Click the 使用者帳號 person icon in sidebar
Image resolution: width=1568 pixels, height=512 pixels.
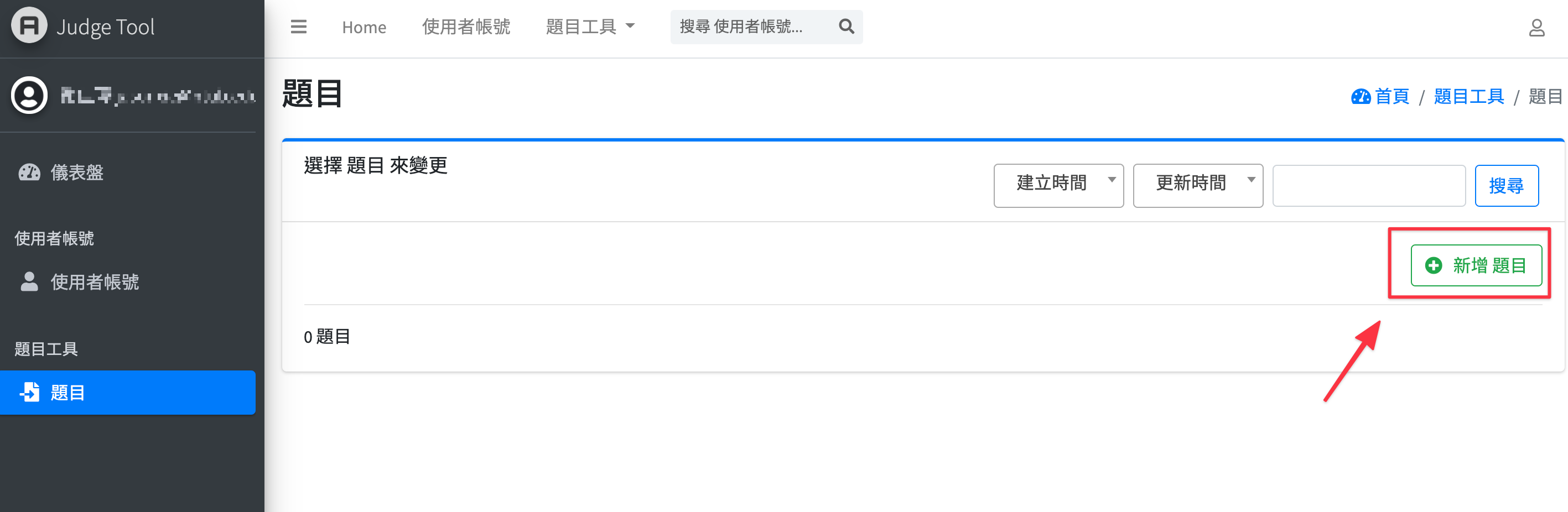coord(29,281)
